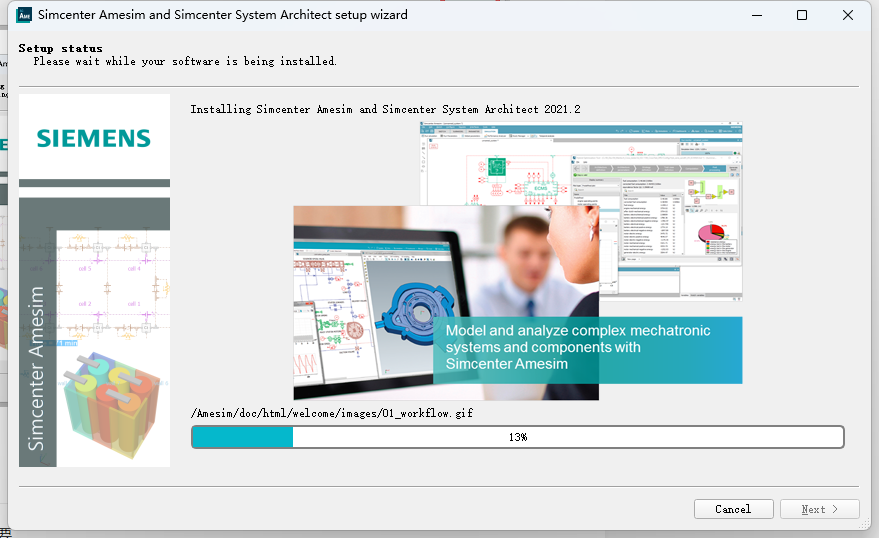This screenshot has width=879, height=538.
Task: Click the Amesim app icon in title bar
Action: coord(25,15)
